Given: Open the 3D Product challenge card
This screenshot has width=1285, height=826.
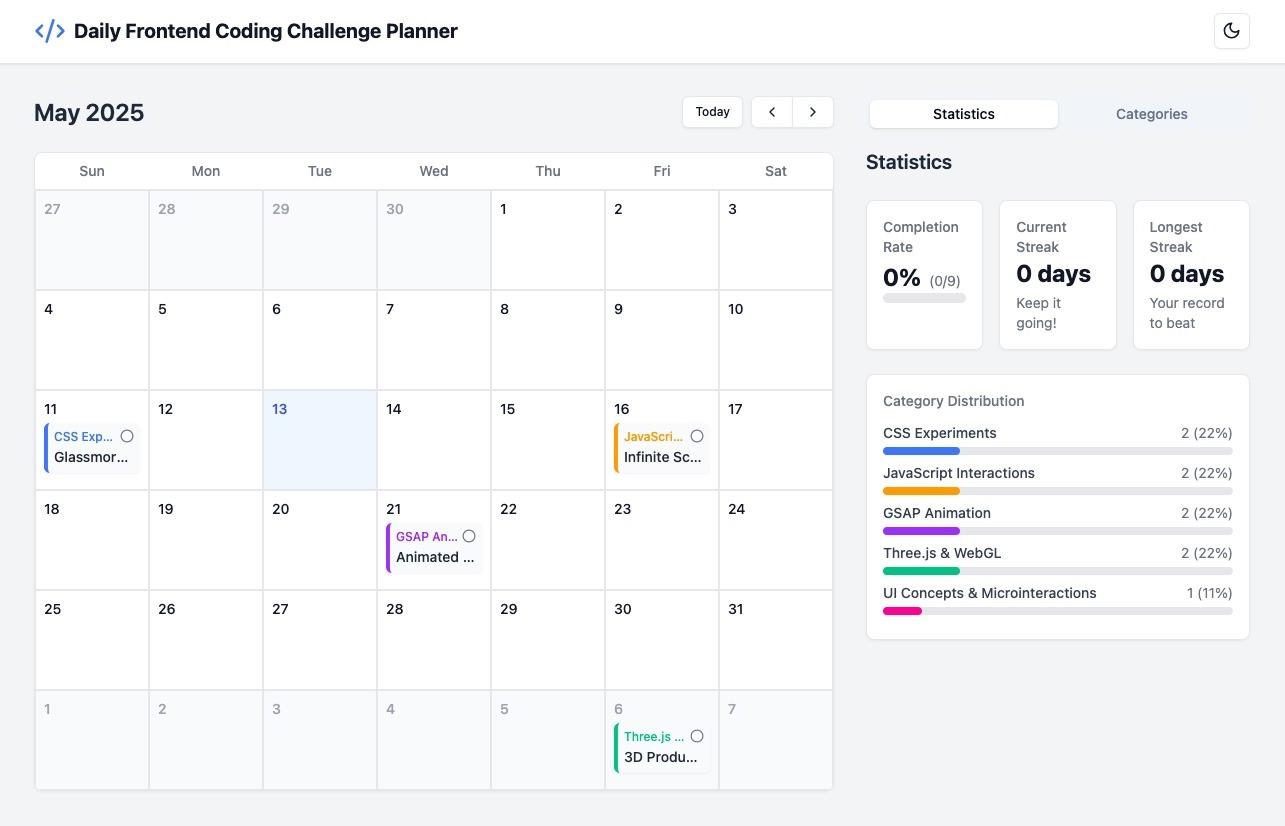Looking at the screenshot, I should click(x=660, y=758).
